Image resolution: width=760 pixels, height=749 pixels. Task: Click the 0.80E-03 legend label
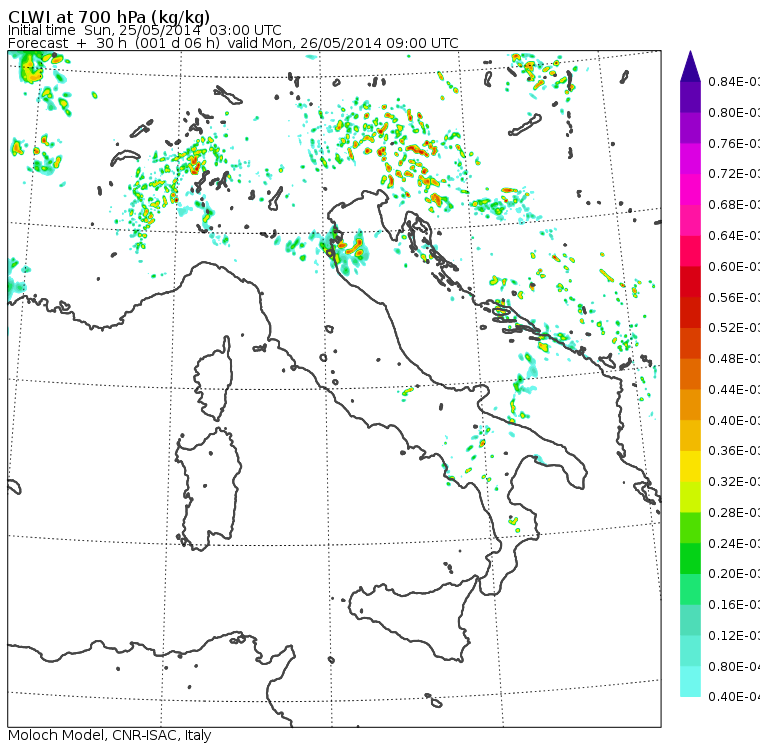point(734,112)
